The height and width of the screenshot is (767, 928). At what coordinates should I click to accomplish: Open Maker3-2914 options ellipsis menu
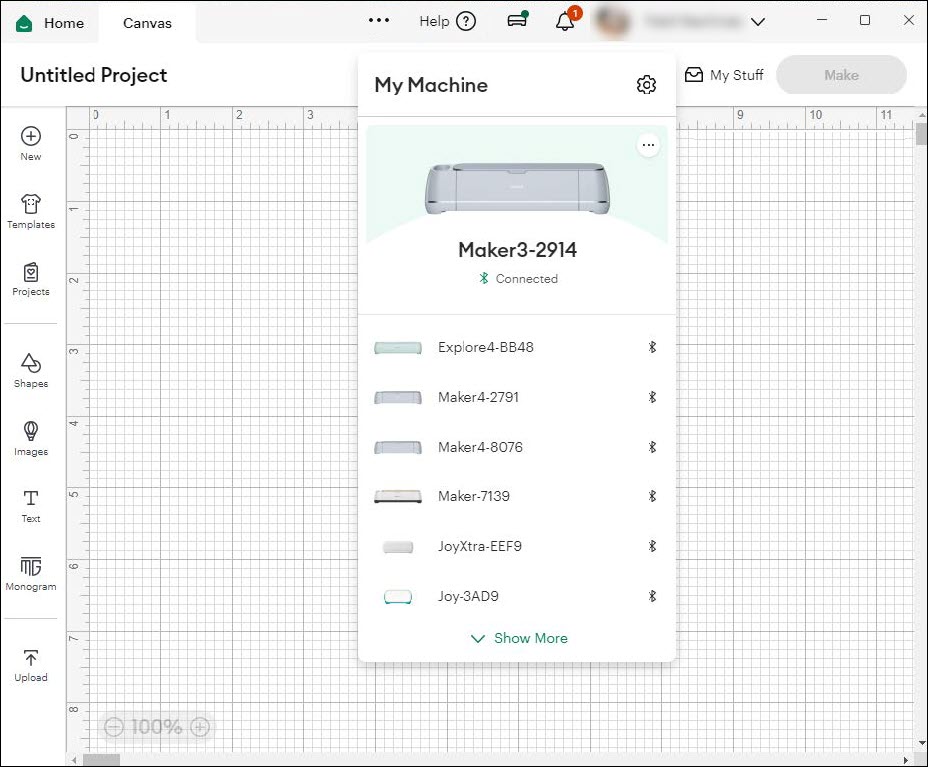click(649, 145)
